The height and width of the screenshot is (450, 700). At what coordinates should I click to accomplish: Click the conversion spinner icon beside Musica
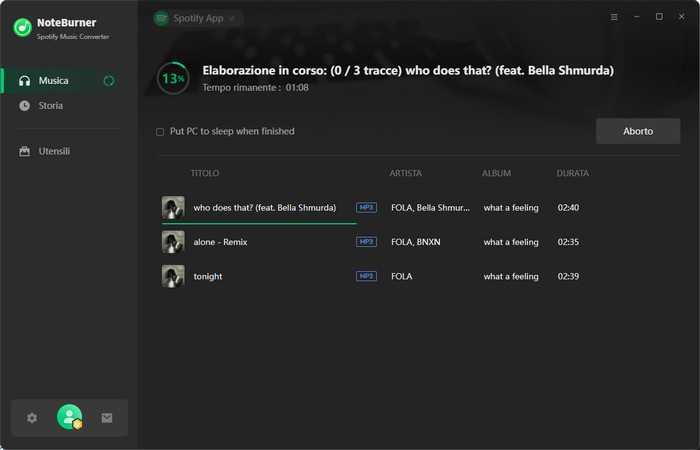[109, 81]
